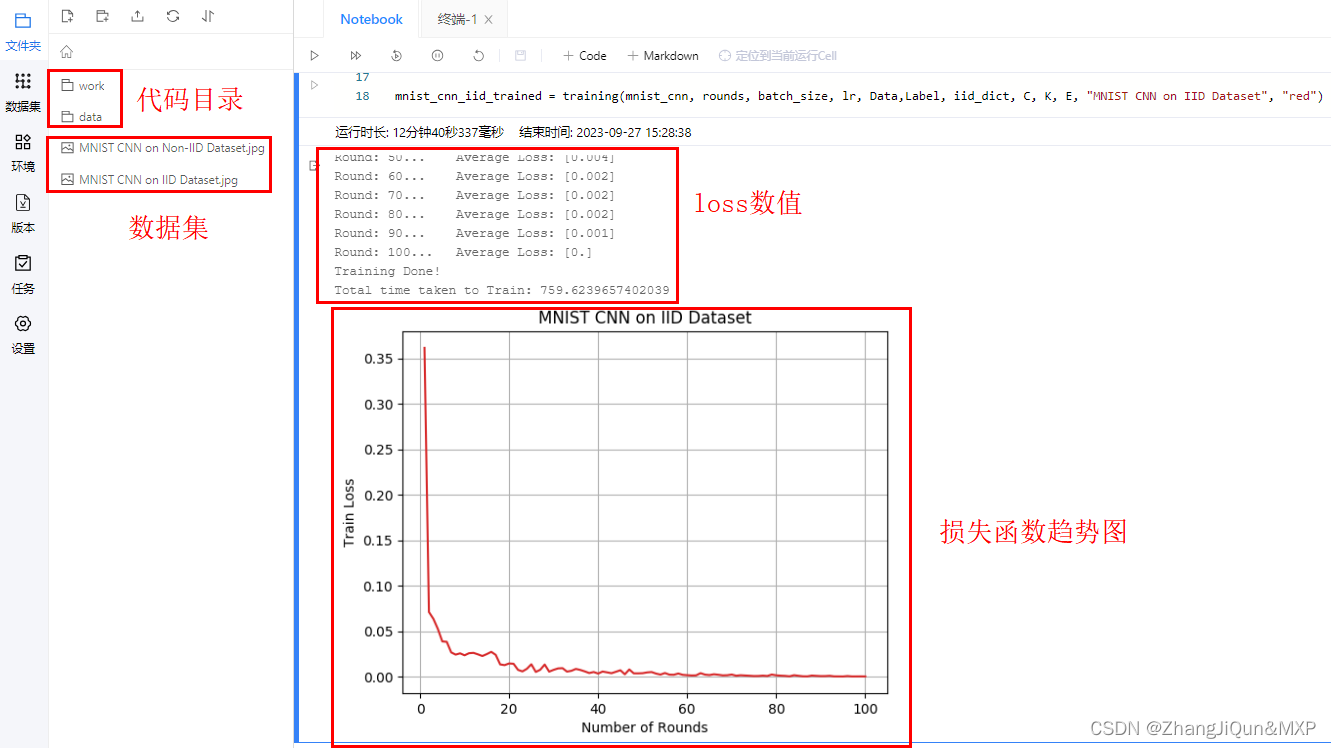Open the data folder
Screen dimensions: 1331x748
point(84,117)
